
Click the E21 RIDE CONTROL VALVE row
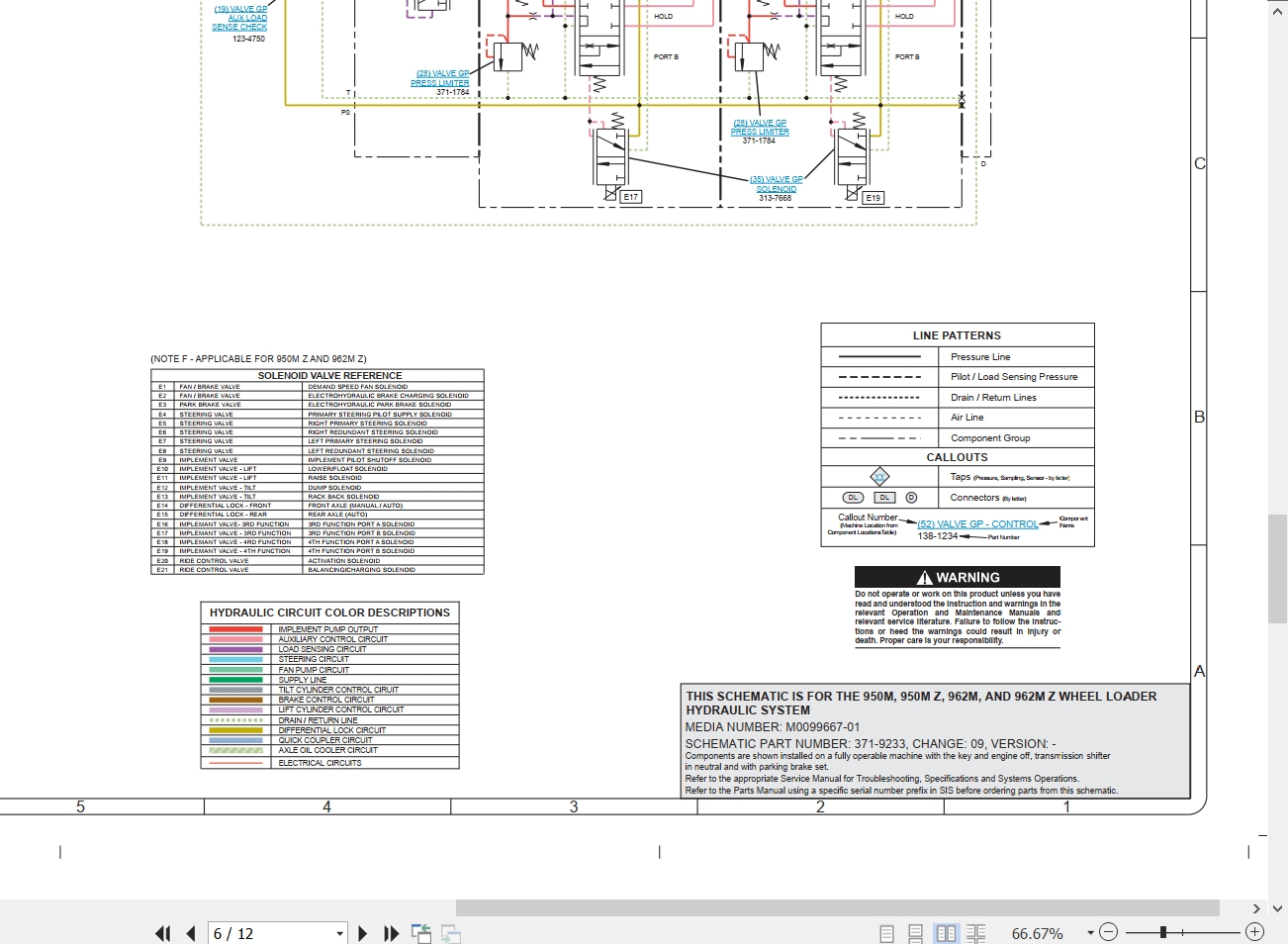click(x=318, y=570)
